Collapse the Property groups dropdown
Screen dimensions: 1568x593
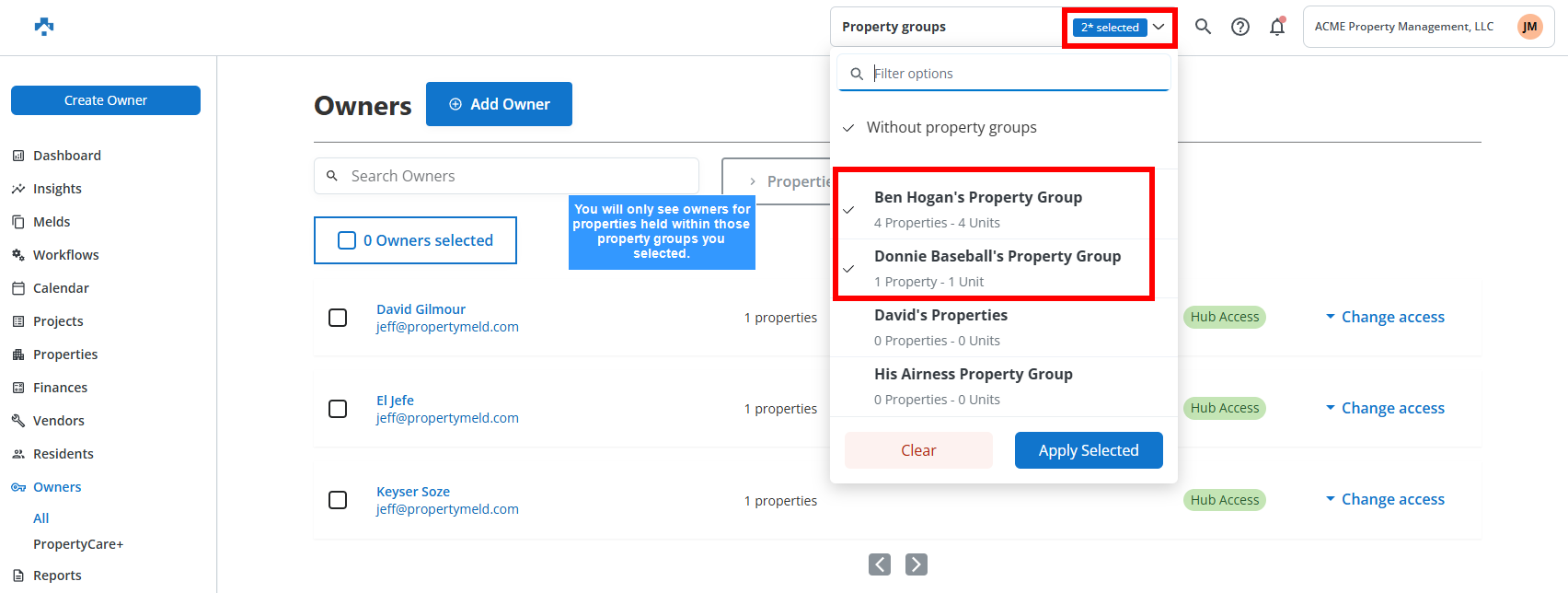coord(1159,27)
